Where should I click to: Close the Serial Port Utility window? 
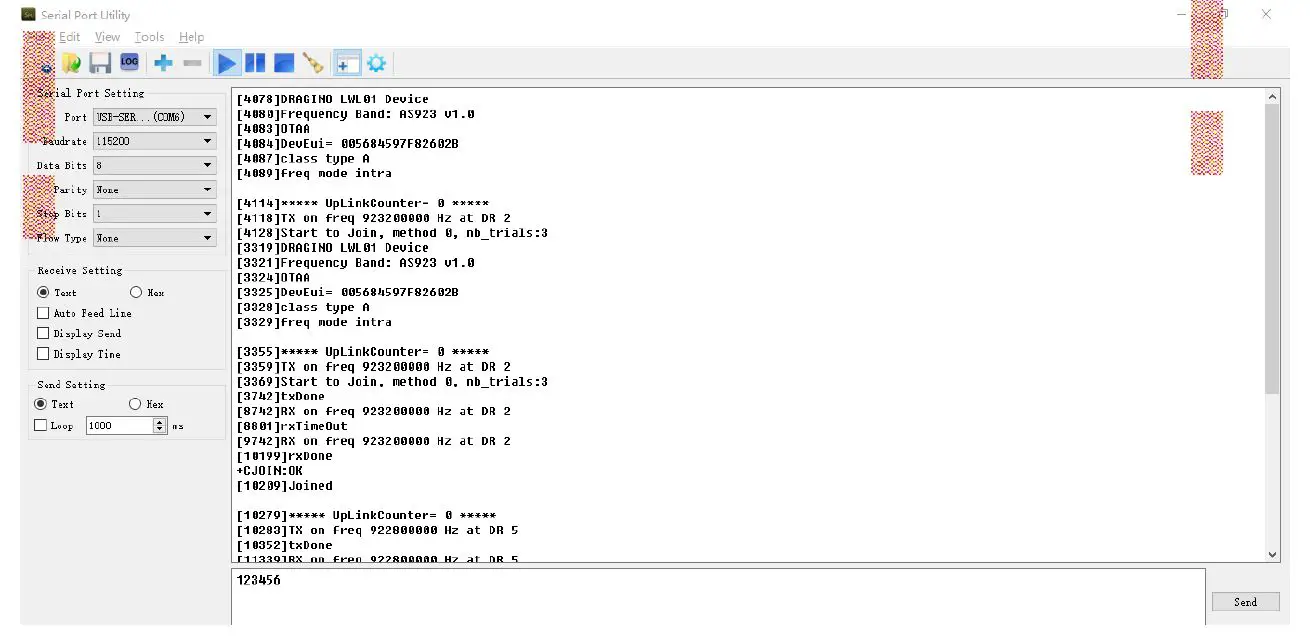click(x=1266, y=15)
